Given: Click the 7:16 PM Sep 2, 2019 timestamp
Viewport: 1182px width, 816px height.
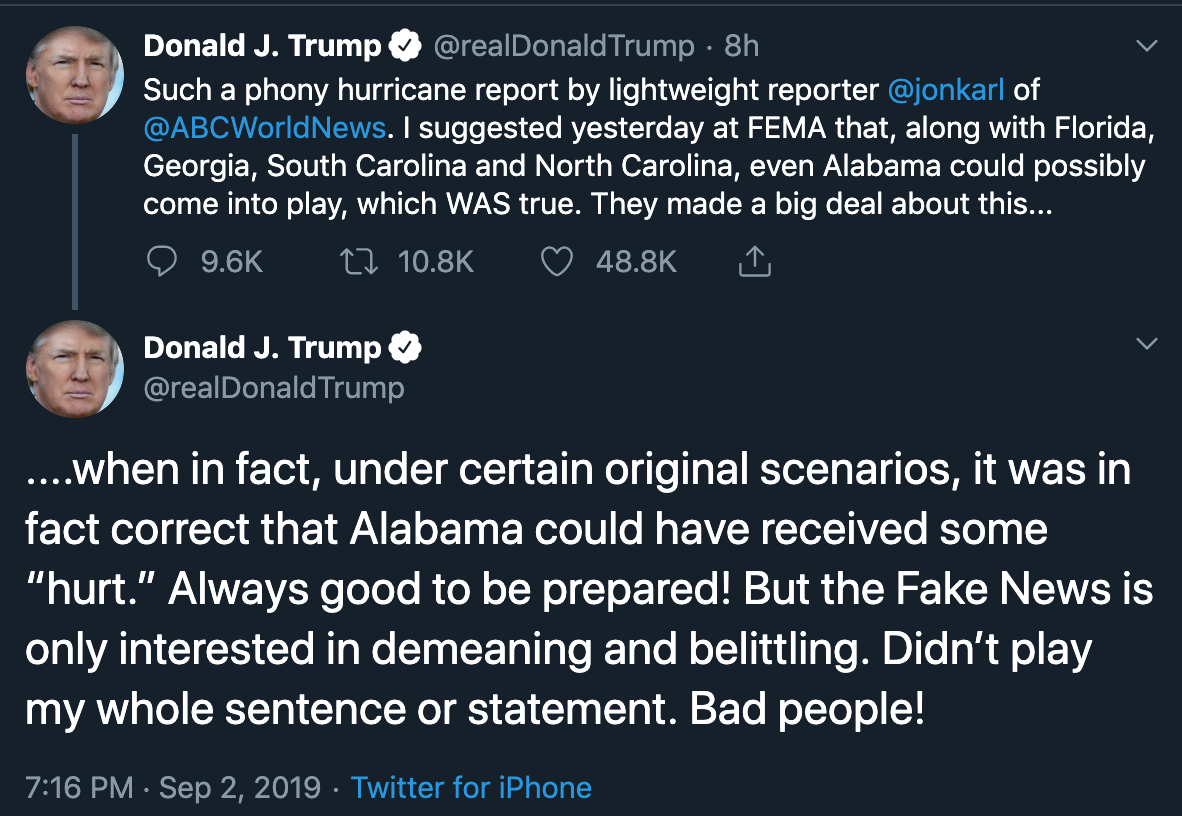Looking at the screenshot, I should tap(173, 787).
